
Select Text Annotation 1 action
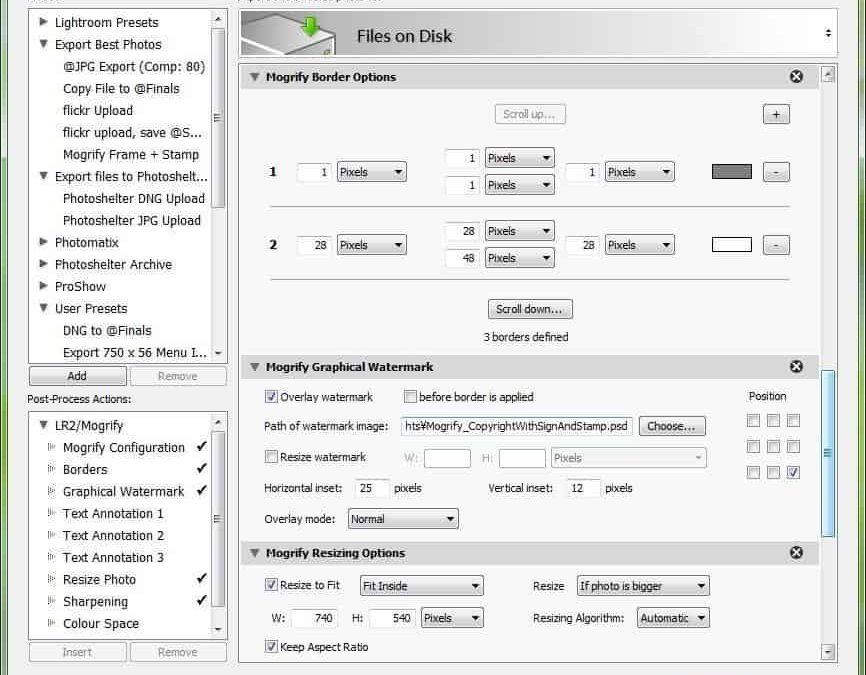tap(113, 513)
